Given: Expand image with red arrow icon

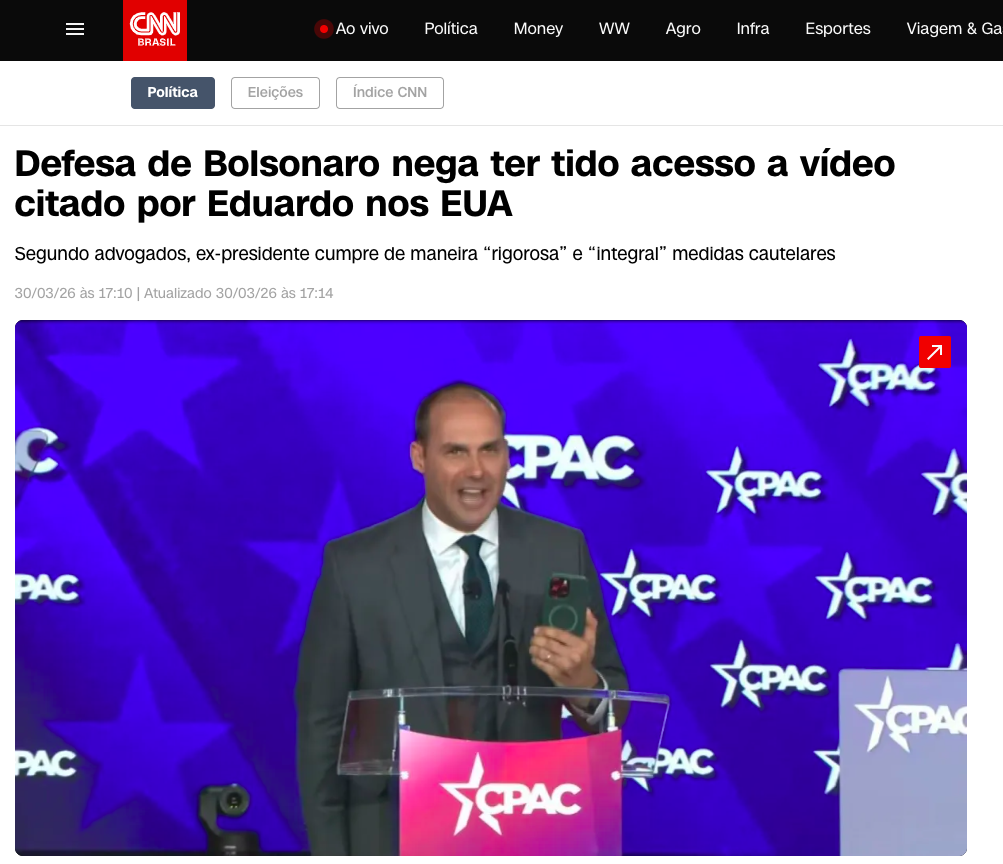Looking at the screenshot, I should (x=935, y=352).
